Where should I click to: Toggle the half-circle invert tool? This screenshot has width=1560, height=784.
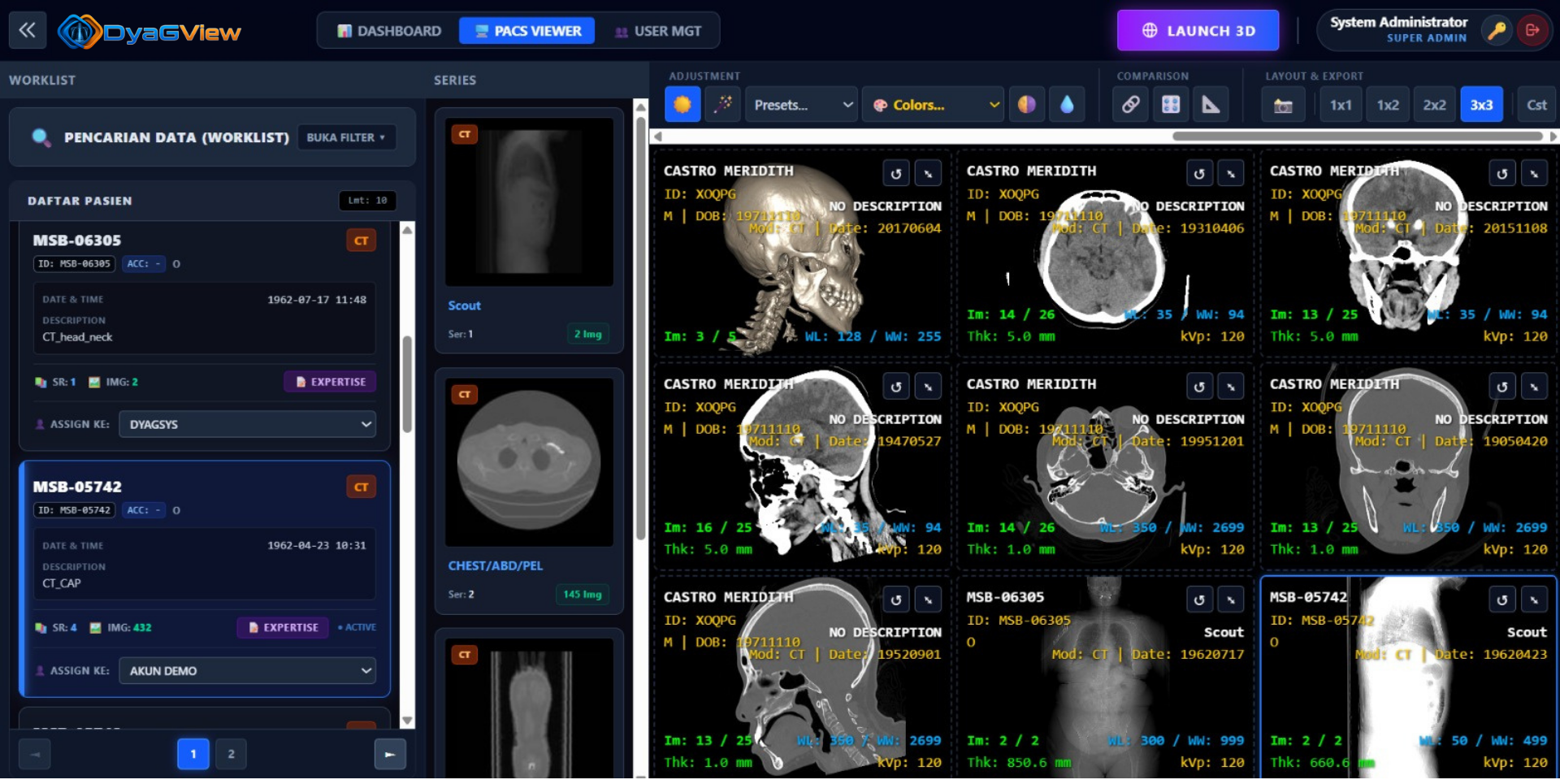point(1027,105)
